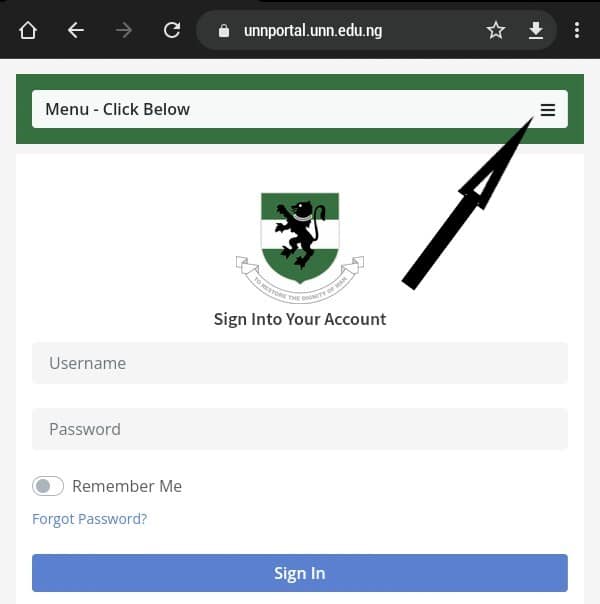The width and height of the screenshot is (600, 604).
Task: Reload the page with the refresh icon
Action: click(x=172, y=30)
